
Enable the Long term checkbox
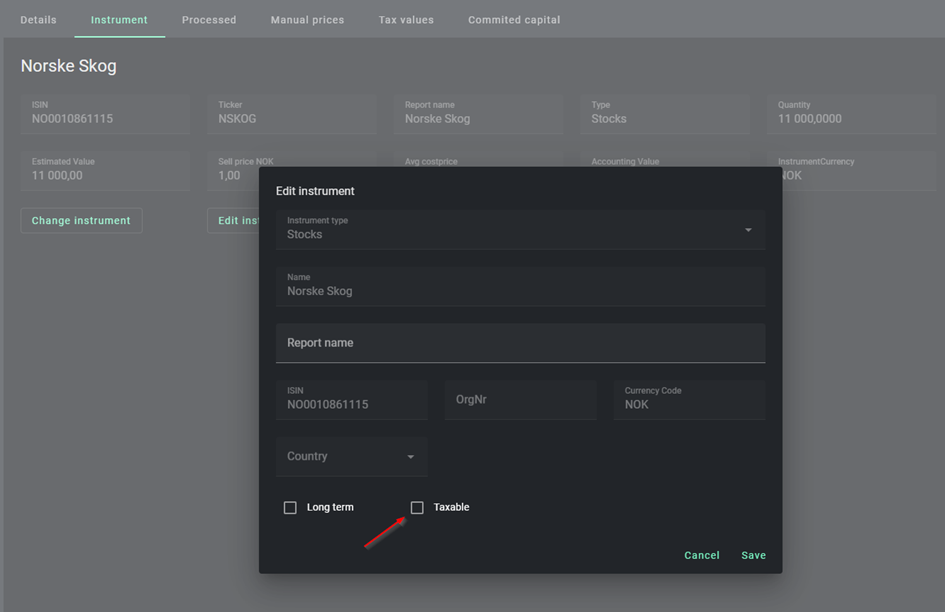point(290,508)
